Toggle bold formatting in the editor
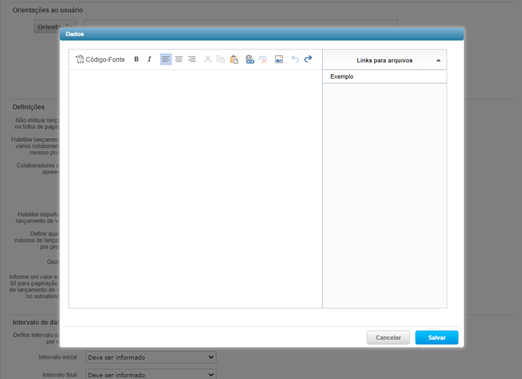The width and height of the screenshot is (522, 379). [x=136, y=59]
